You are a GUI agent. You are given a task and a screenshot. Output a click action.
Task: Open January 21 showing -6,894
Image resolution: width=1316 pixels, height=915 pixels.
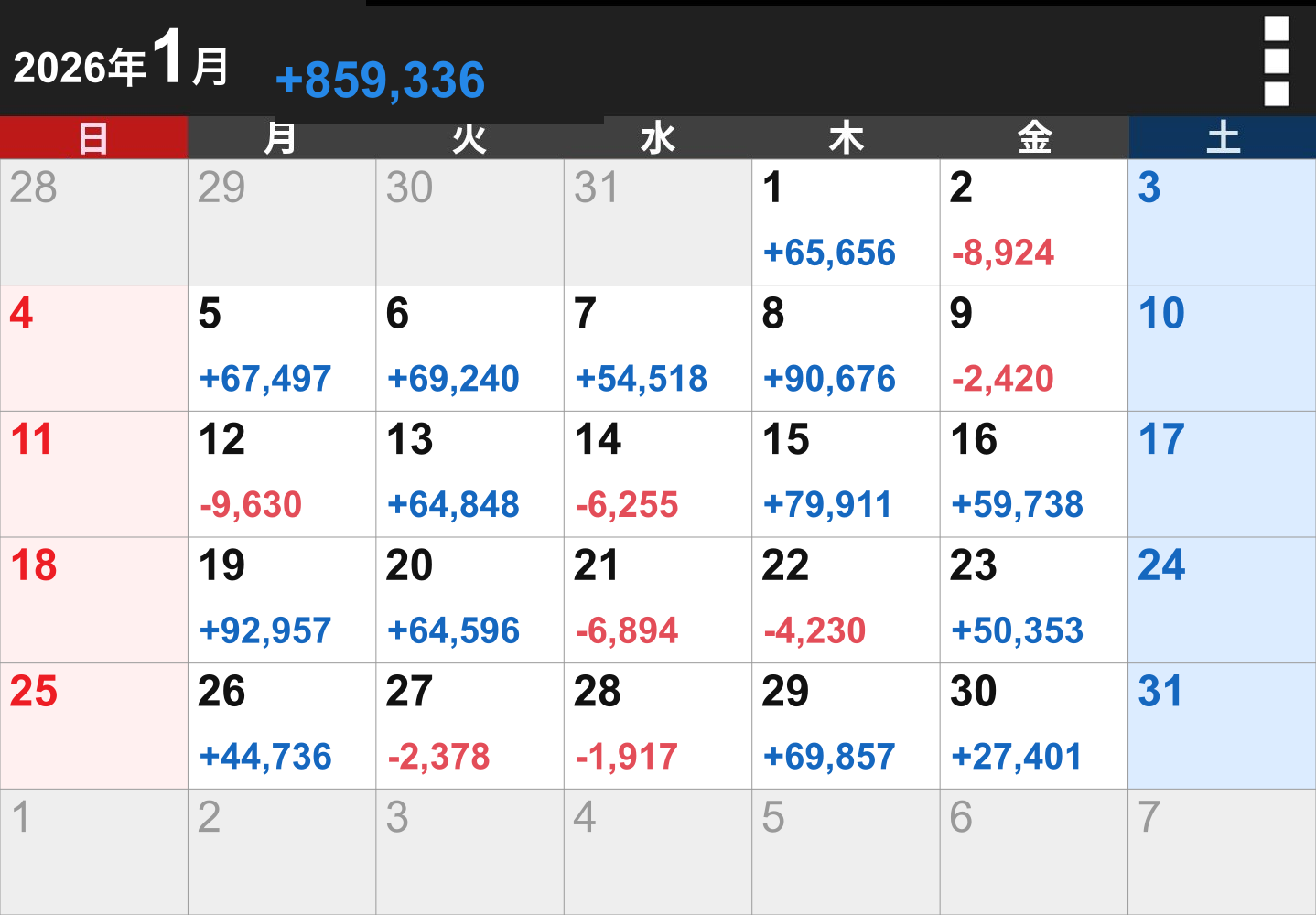(658, 600)
